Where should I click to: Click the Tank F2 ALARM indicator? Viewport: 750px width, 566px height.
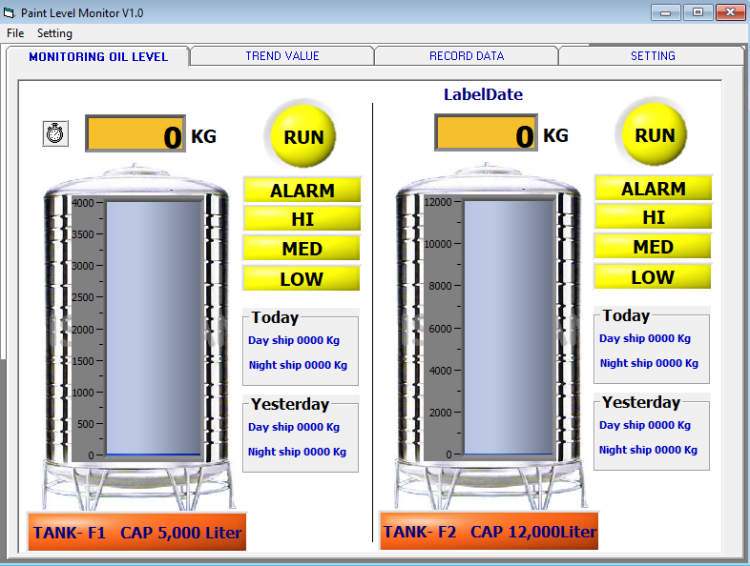tap(653, 189)
